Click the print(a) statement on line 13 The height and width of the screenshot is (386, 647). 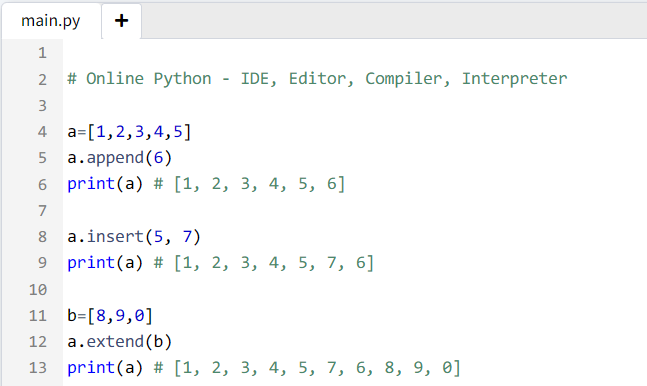point(105,368)
